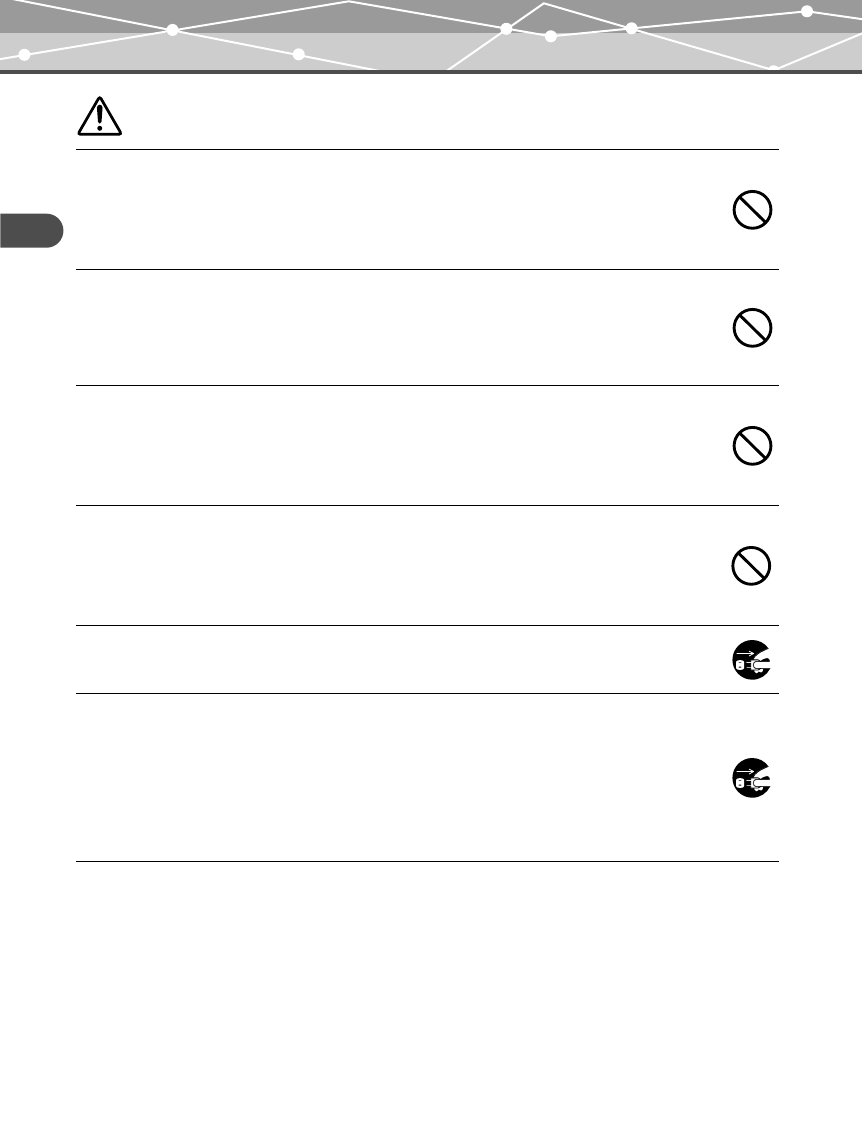Select the topmost prohibition circle icon
Image resolution: width=862 pixels, height=1147 pixels.
tap(752, 210)
